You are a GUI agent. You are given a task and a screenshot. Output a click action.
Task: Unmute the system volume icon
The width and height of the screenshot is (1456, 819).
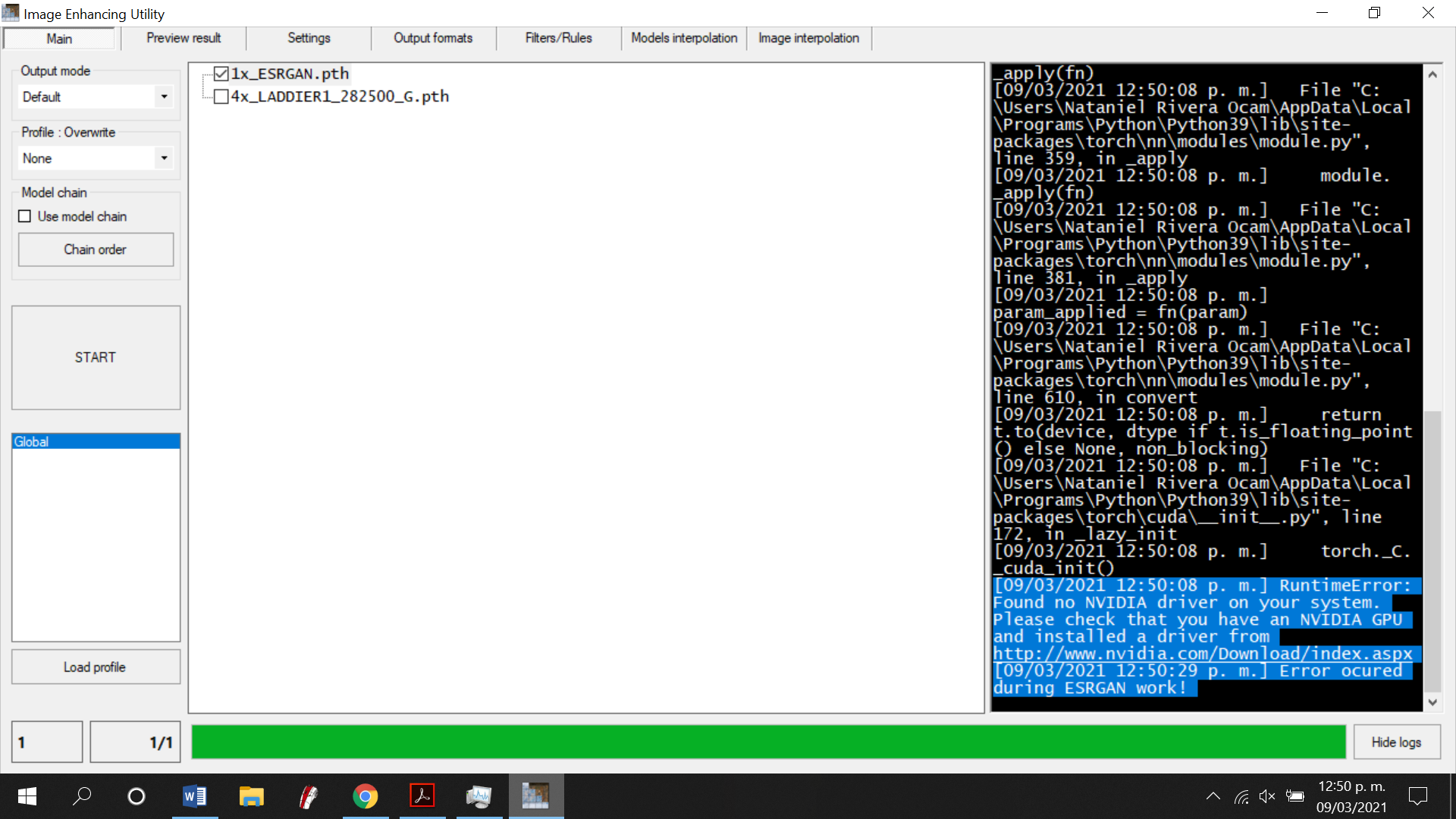click(x=1267, y=795)
